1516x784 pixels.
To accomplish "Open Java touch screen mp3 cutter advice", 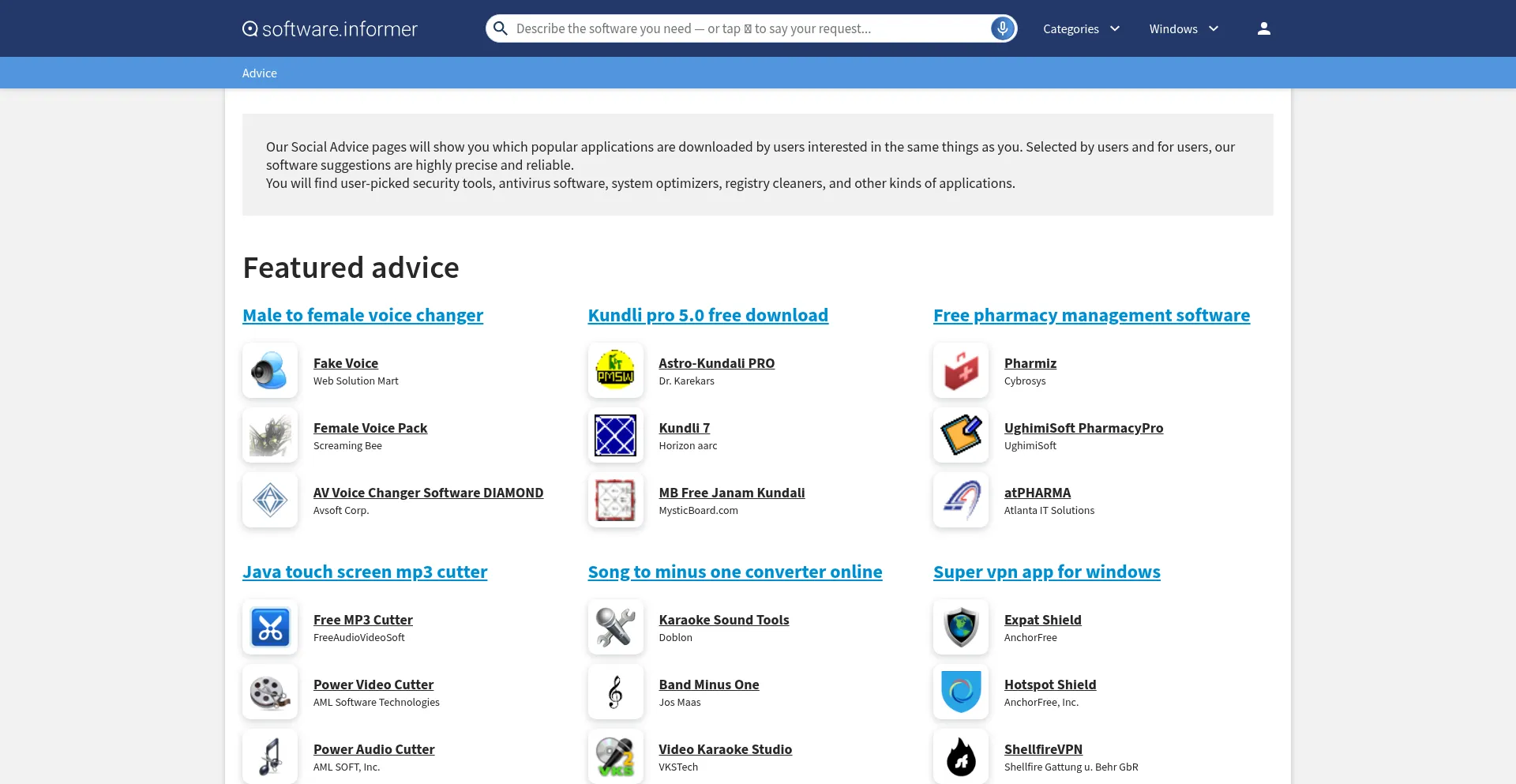I will click(x=365, y=572).
